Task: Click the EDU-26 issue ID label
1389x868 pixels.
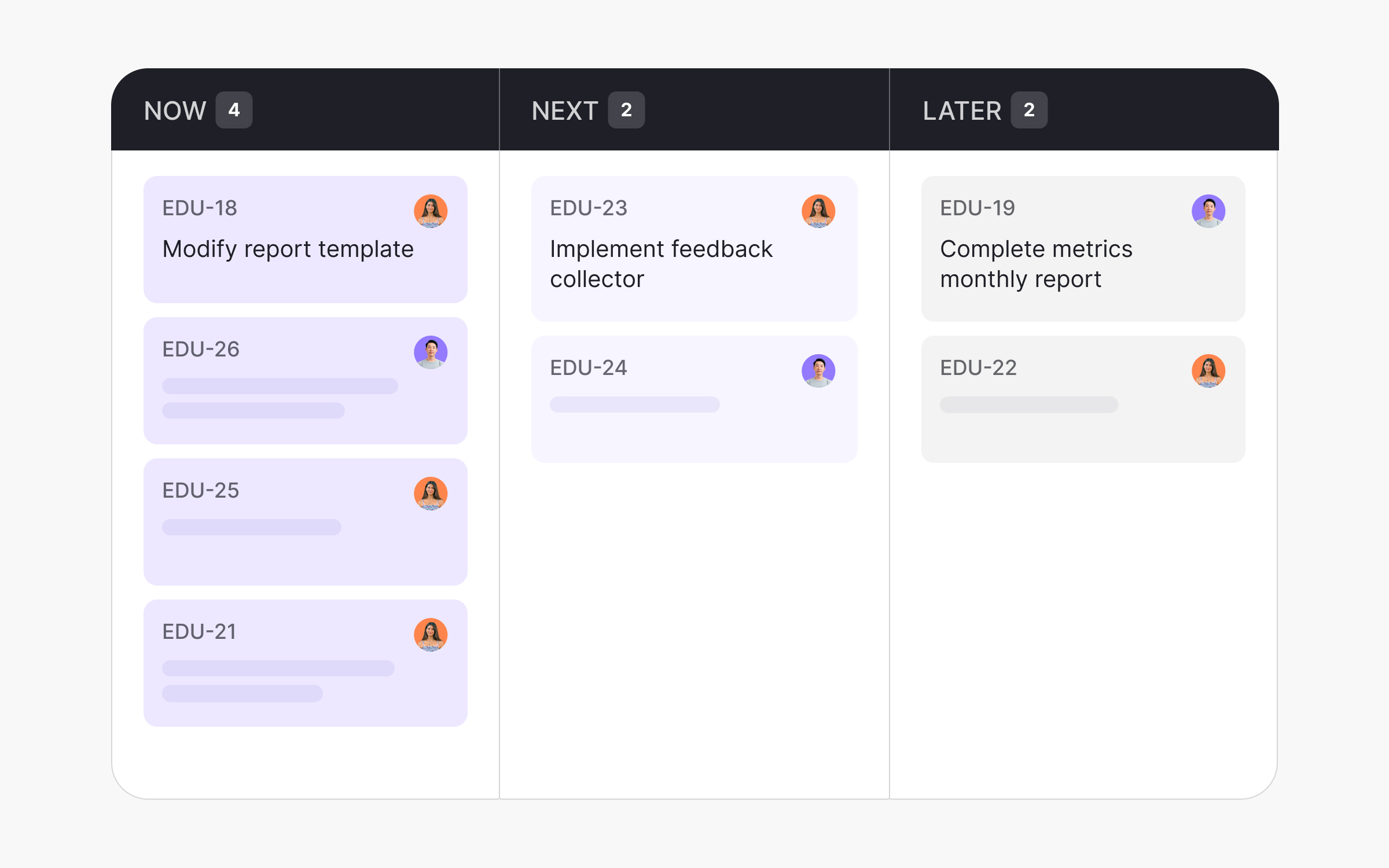Action: click(x=201, y=350)
